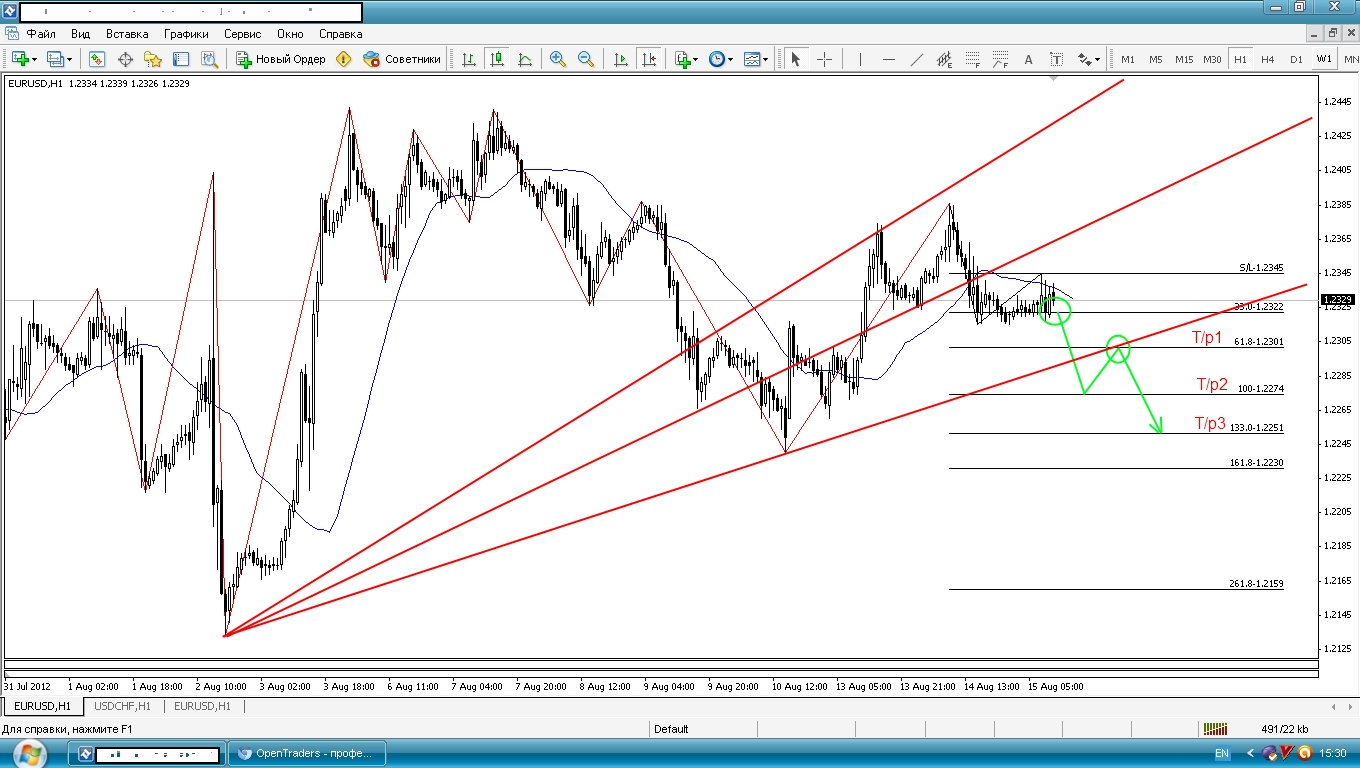Open the Файл menu
Viewport: 1360px width, 768px height.
point(41,33)
